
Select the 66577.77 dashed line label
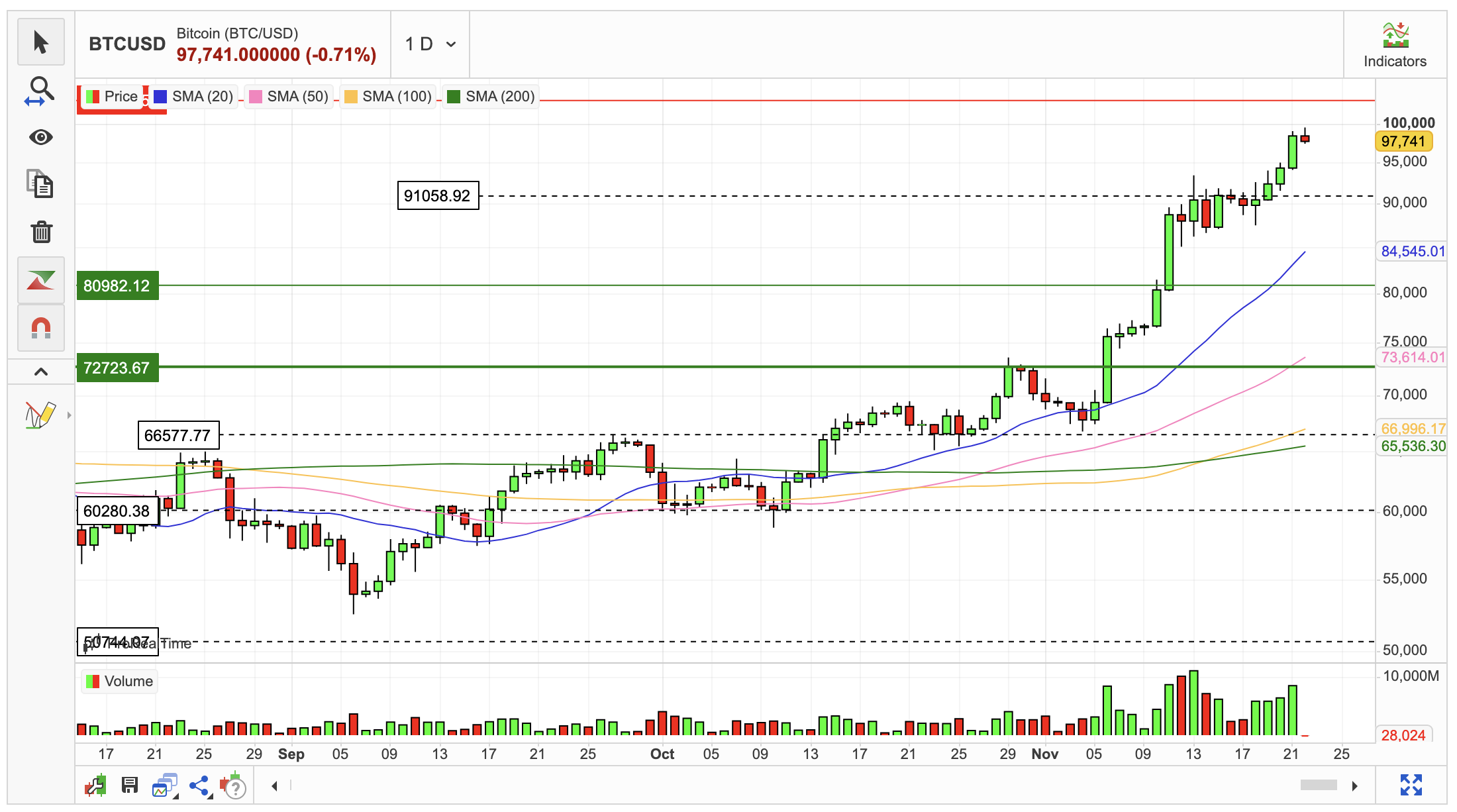178,435
